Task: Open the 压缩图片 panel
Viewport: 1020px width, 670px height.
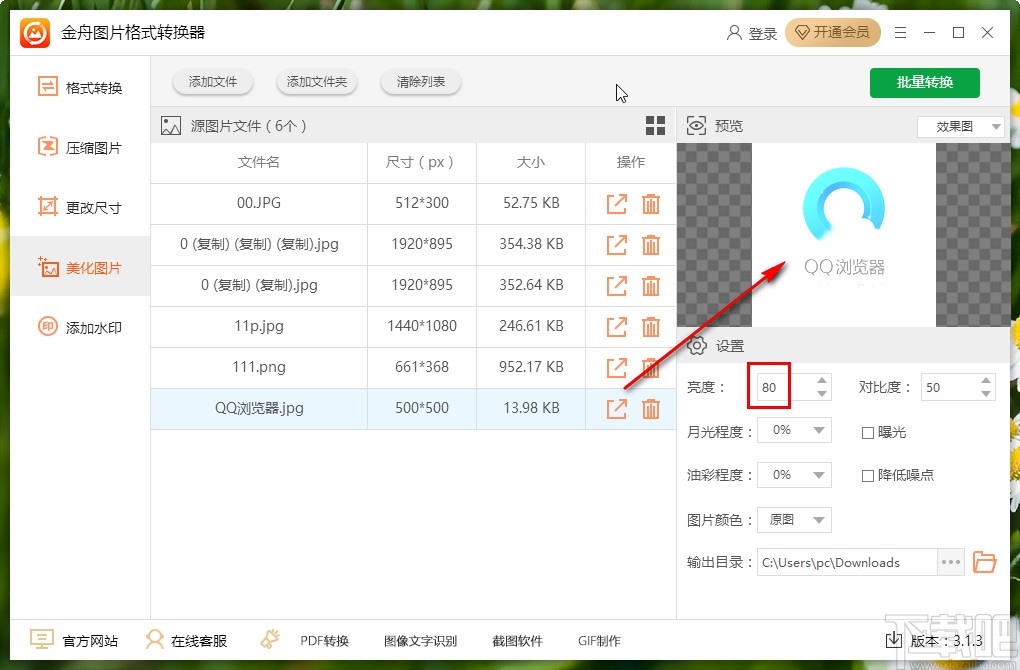Action: click(78, 147)
